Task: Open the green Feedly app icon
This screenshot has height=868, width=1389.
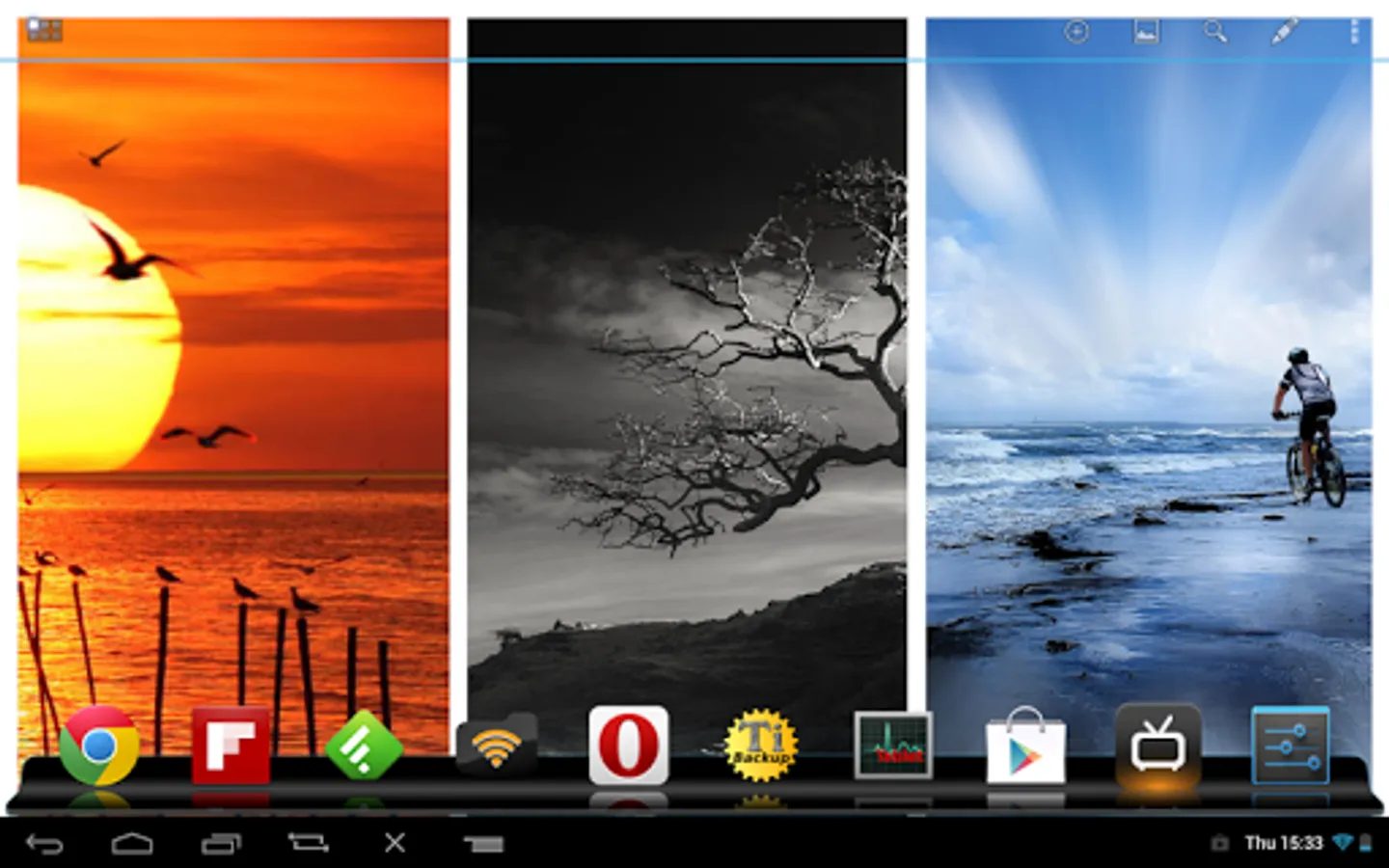Action: pyautogui.click(x=364, y=745)
